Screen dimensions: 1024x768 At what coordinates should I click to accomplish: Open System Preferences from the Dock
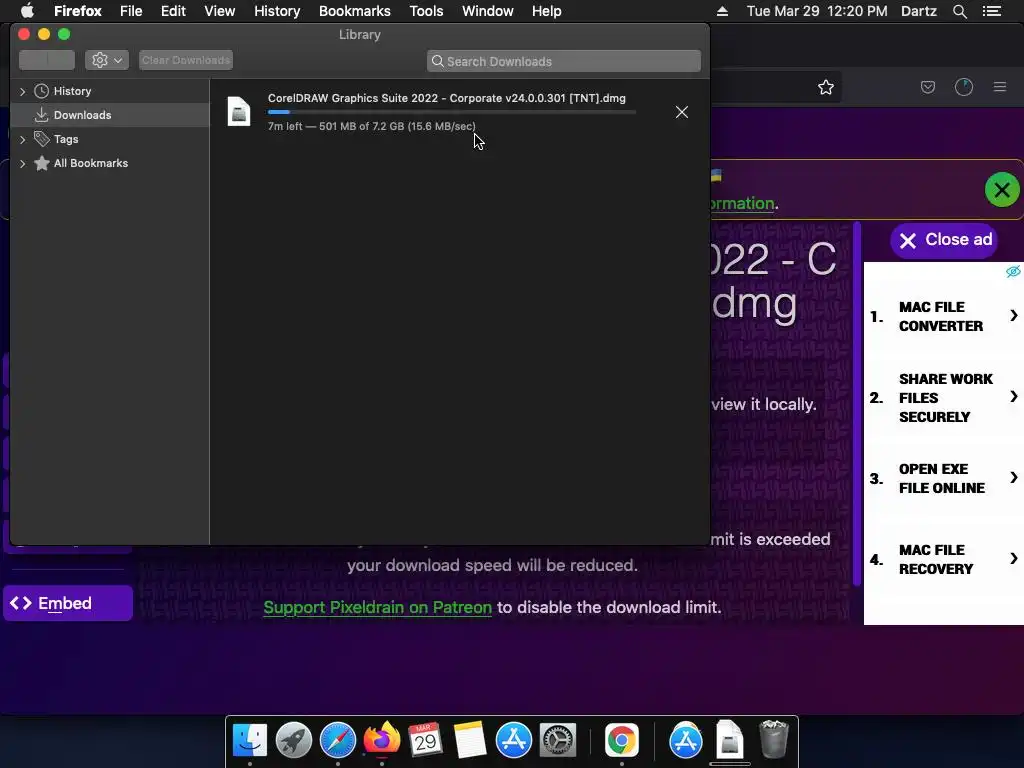(558, 741)
